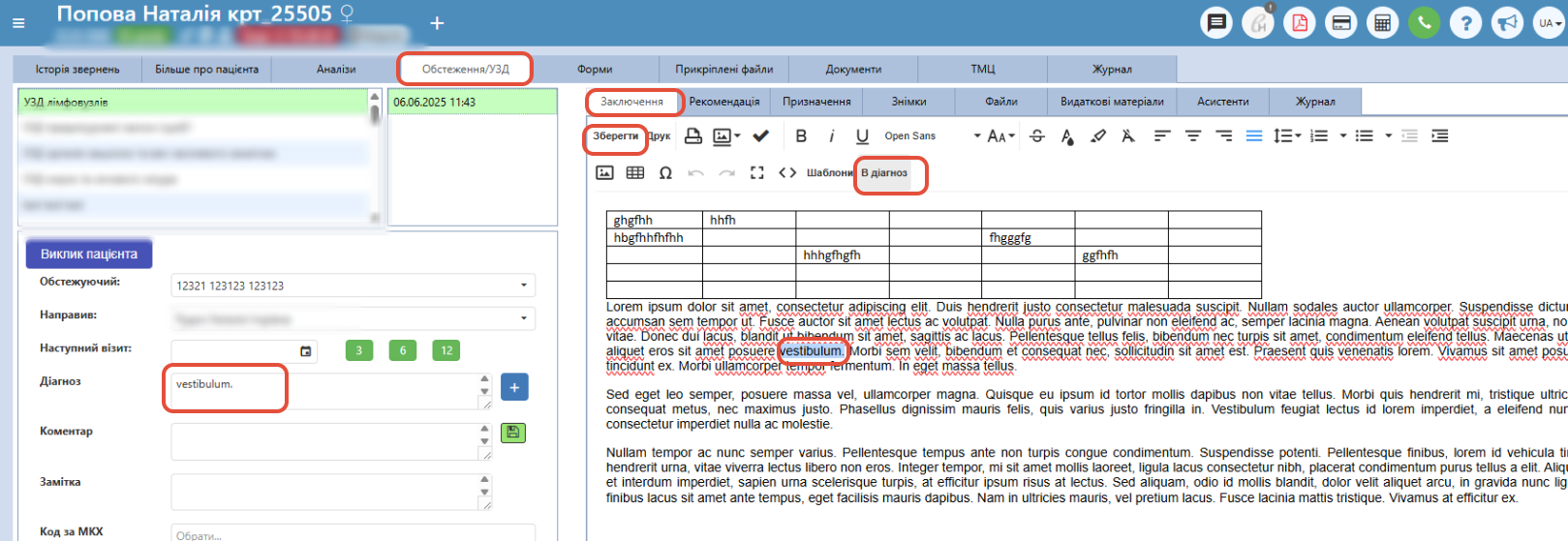Image resolution: width=1568 pixels, height=541 pixels.
Task: Open the eHealth icon with alert badge
Action: tap(1258, 22)
